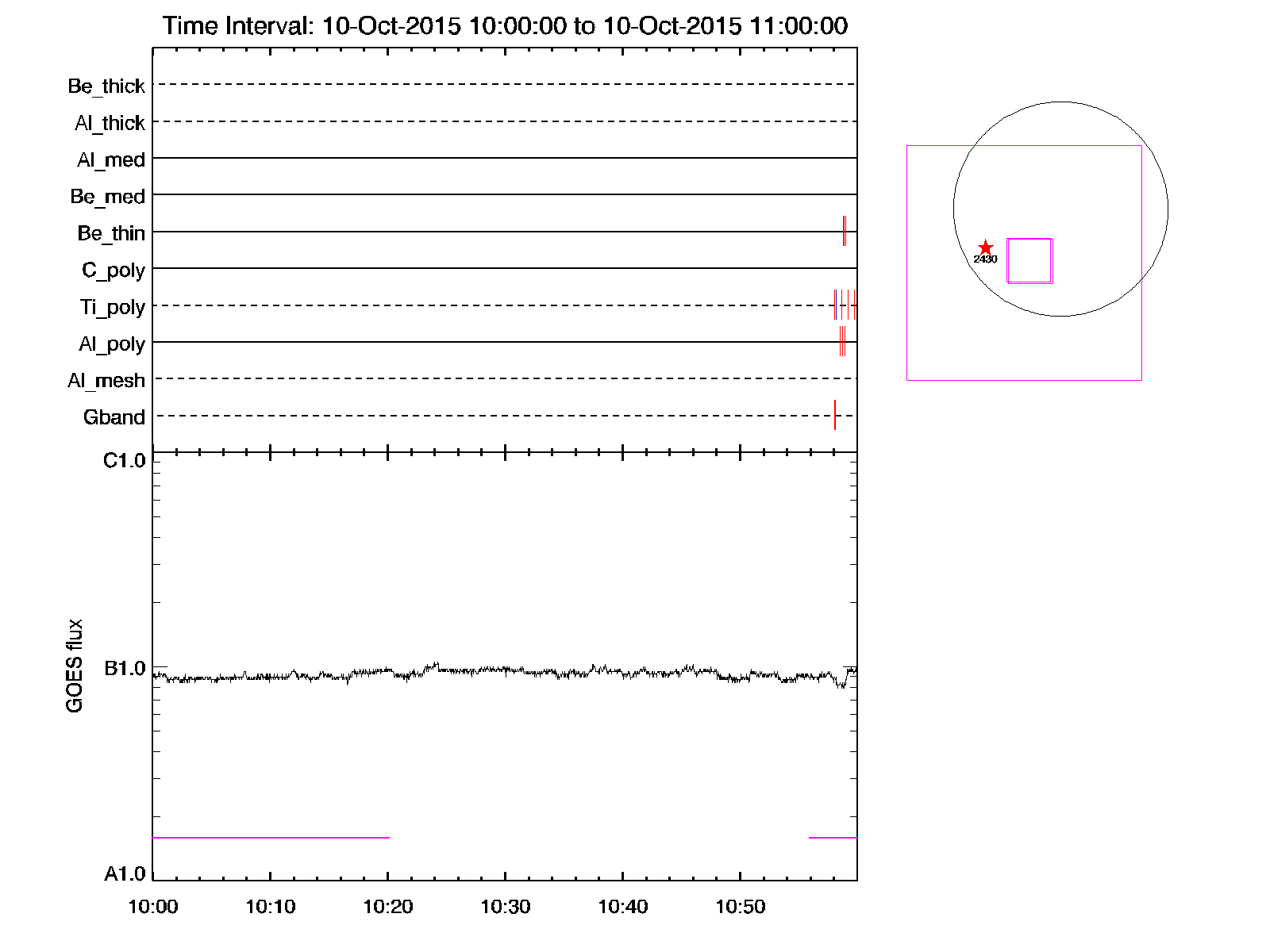This screenshot has width=1270, height=952.
Task: Click the 10:30 time axis label
Action: [x=506, y=907]
